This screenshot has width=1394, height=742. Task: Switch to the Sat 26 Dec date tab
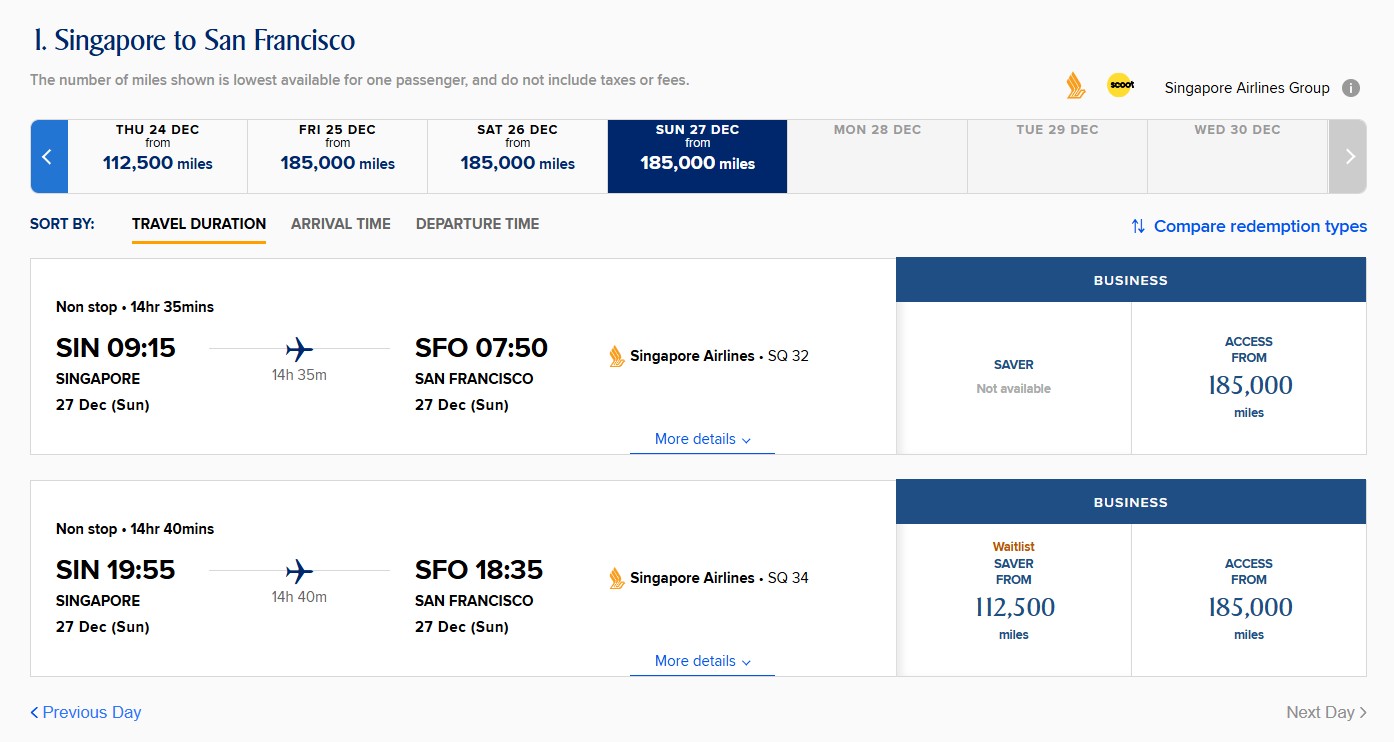click(x=517, y=156)
